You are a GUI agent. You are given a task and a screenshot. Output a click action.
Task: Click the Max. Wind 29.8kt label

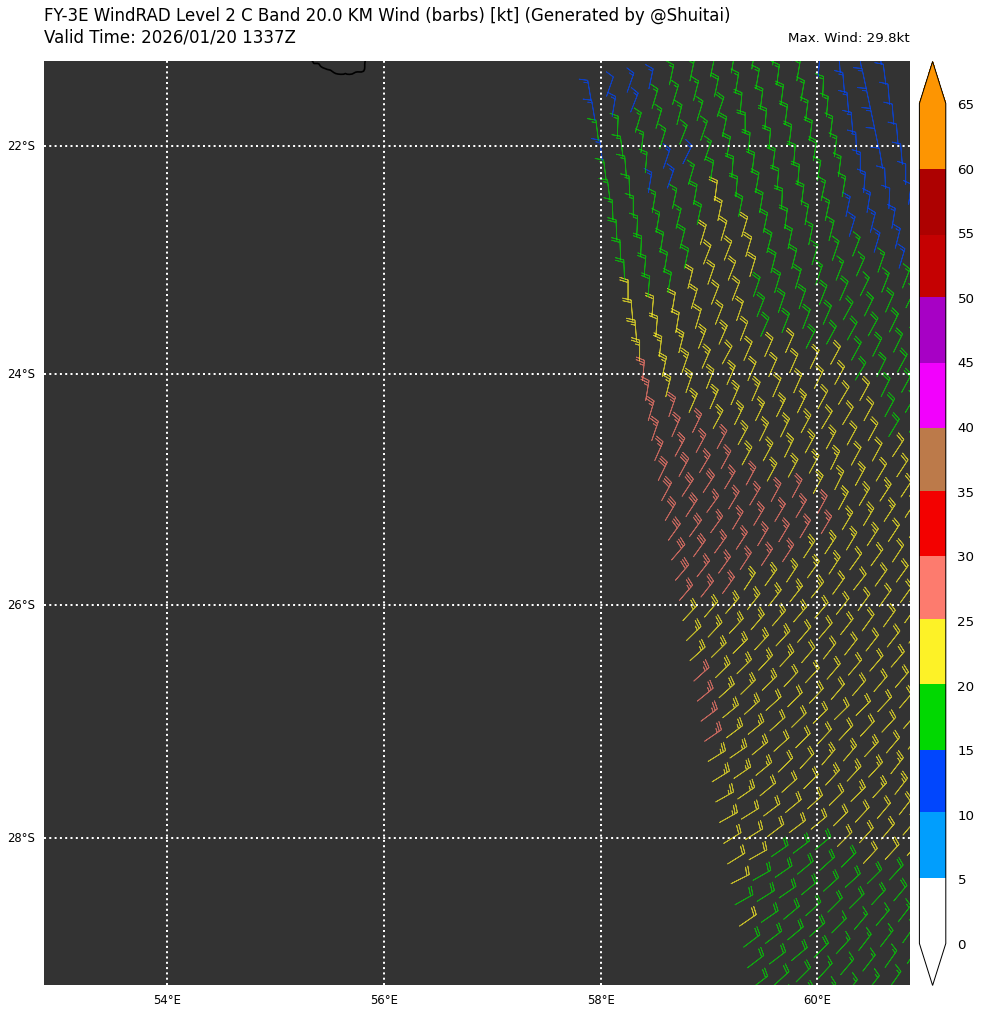[848, 38]
